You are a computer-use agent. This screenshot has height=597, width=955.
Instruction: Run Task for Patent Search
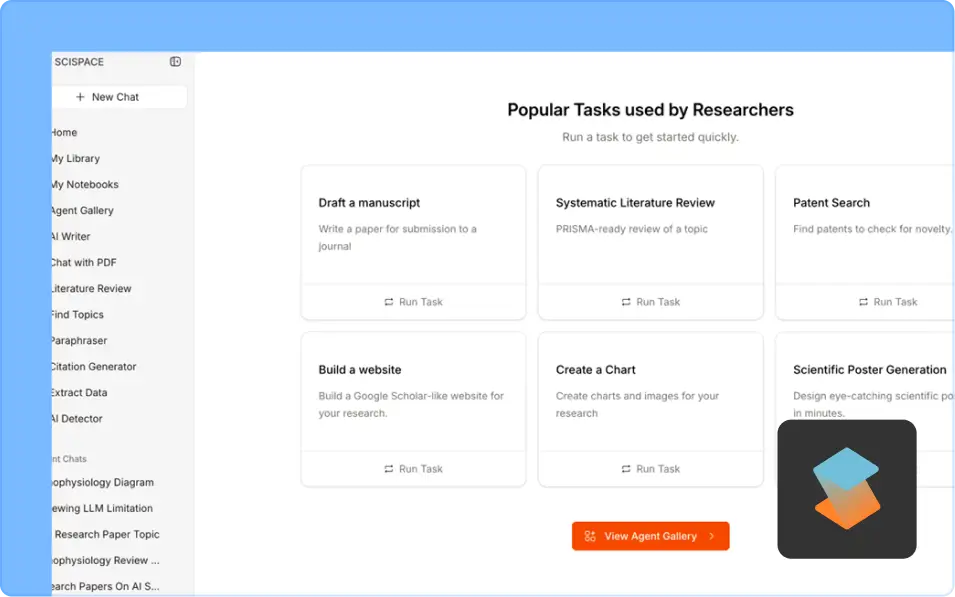(x=888, y=302)
